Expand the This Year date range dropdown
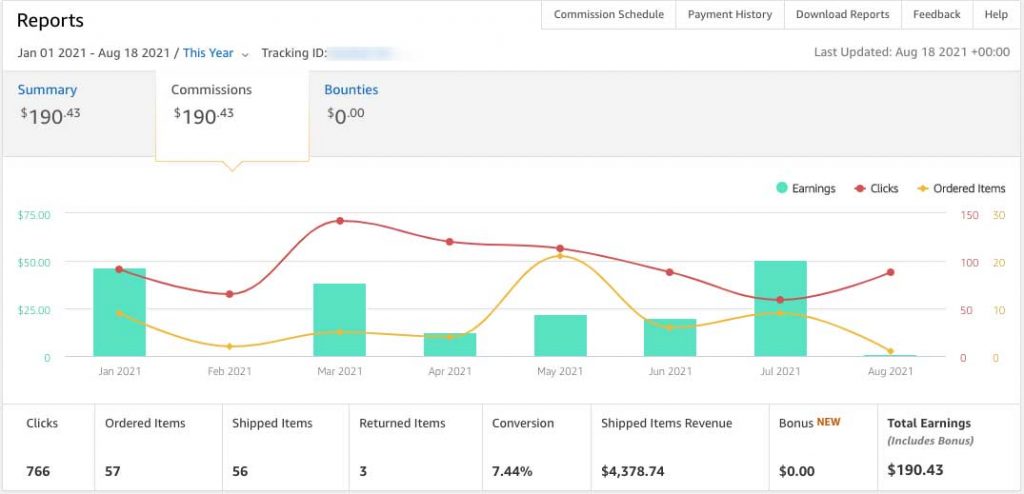This screenshot has width=1024, height=494. [208, 53]
